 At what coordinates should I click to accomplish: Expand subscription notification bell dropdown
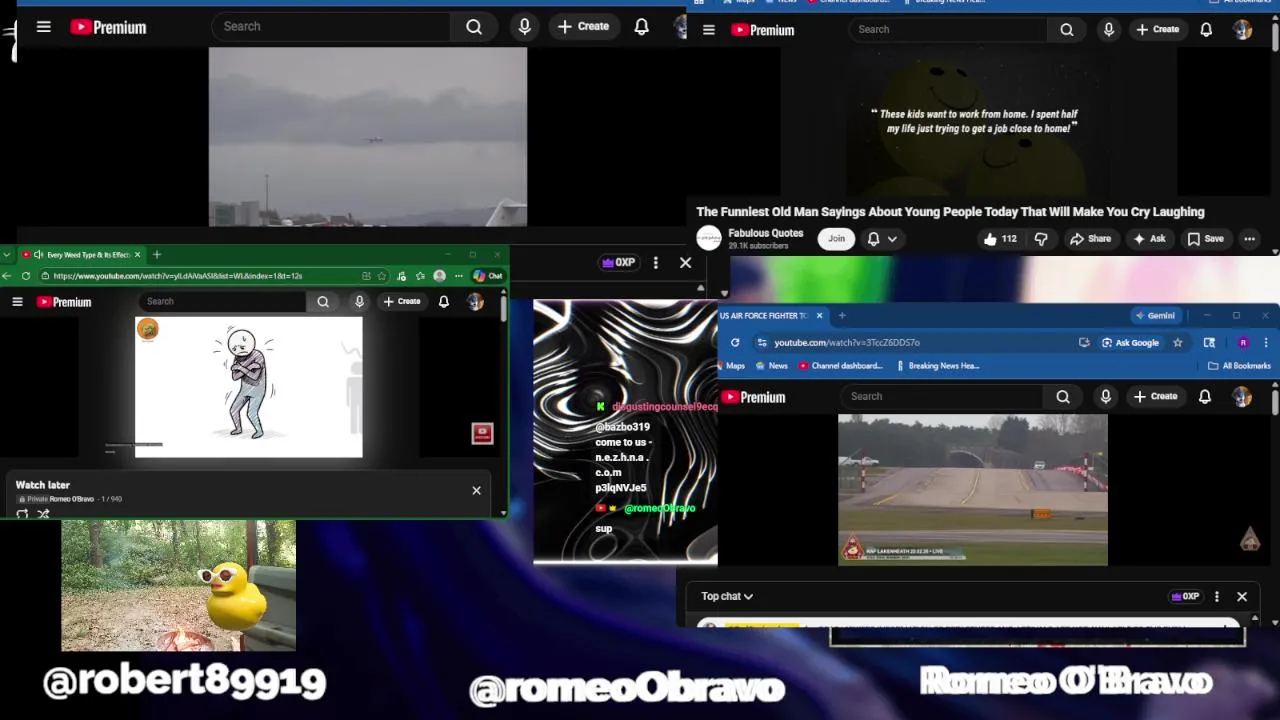(x=882, y=238)
